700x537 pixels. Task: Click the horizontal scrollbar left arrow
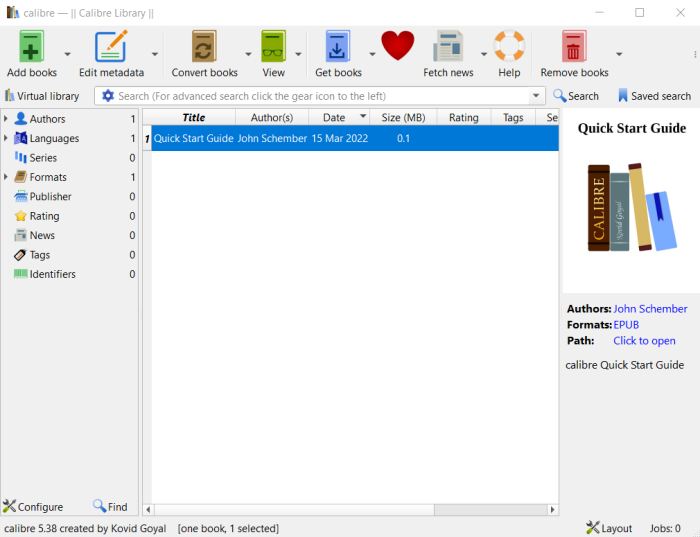coord(148,509)
